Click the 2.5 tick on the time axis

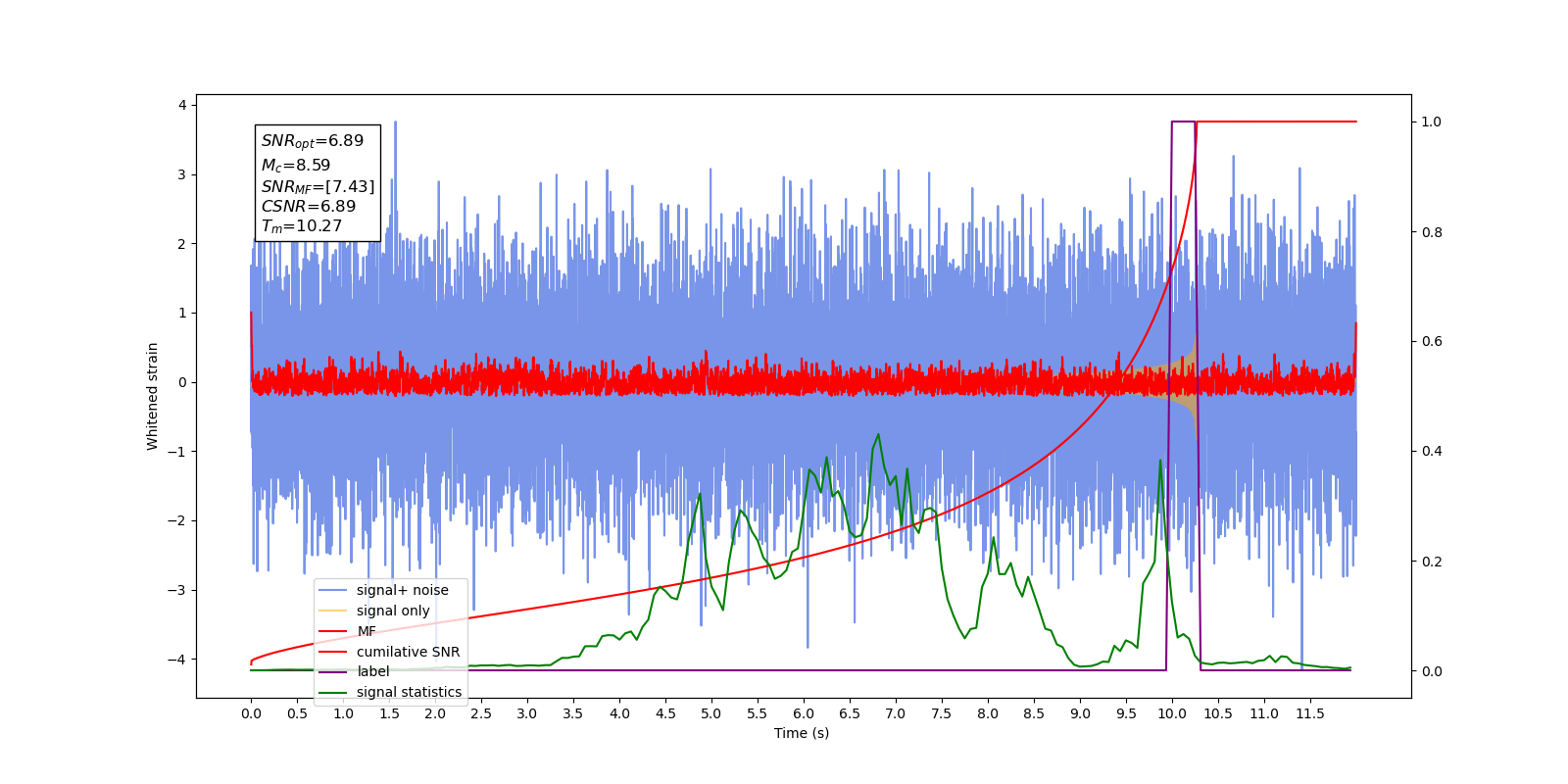[480, 713]
